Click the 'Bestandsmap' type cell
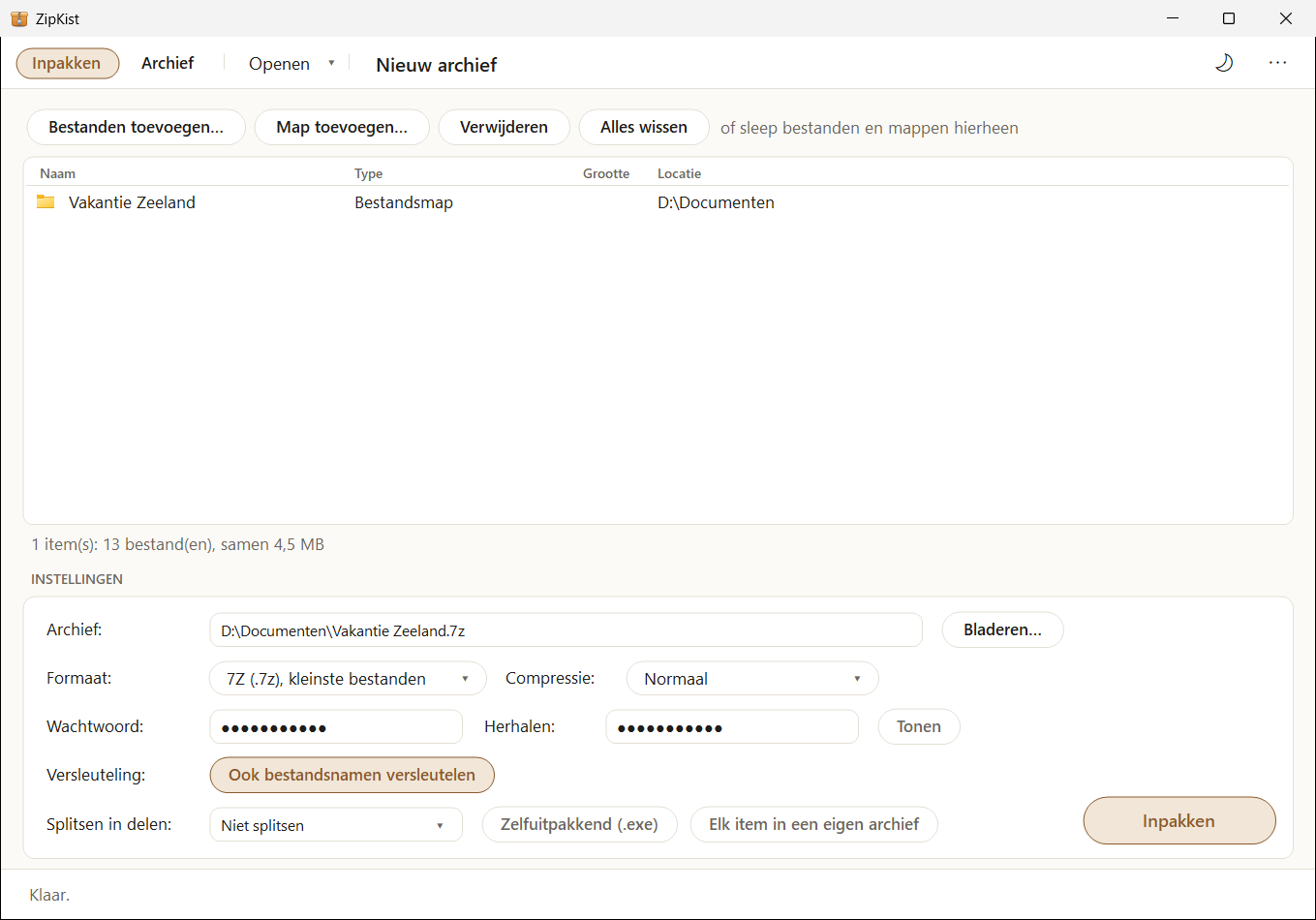The height and width of the screenshot is (920, 1316). click(x=404, y=202)
